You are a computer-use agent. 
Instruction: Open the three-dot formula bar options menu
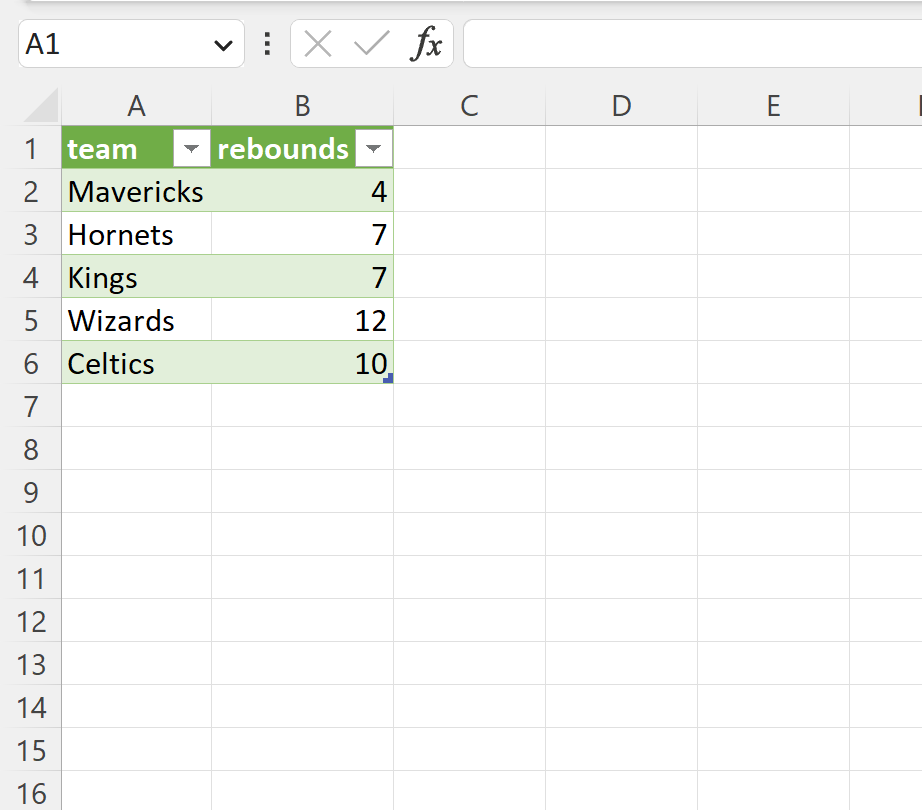[x=266, y=43]
